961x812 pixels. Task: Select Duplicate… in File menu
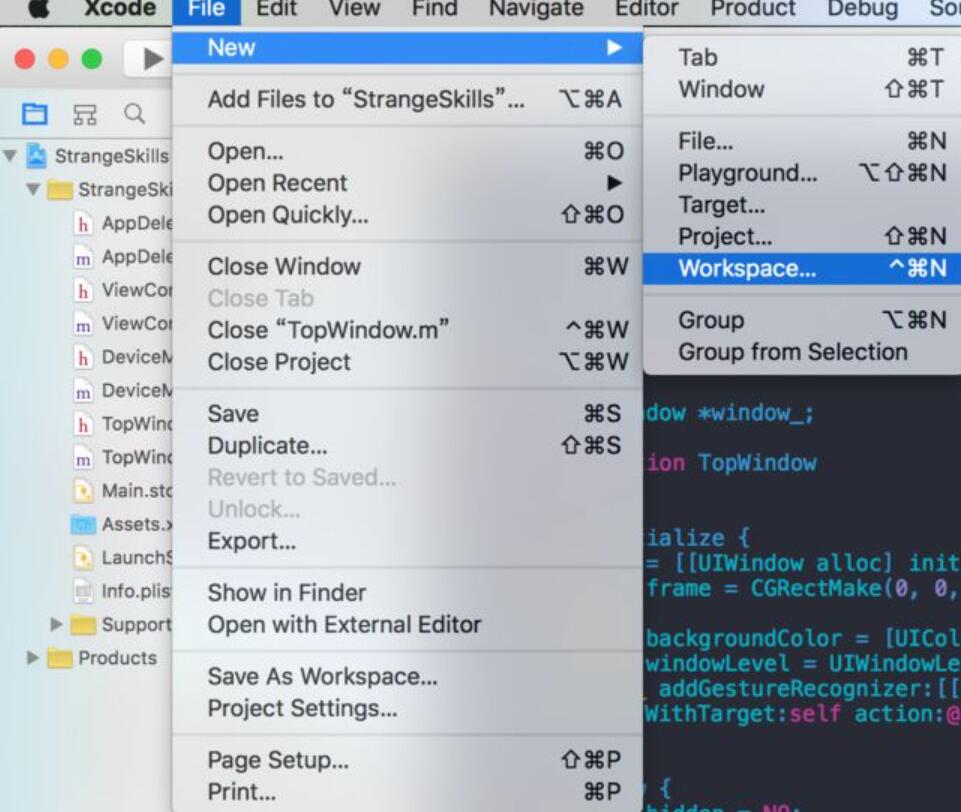(x=408, y=446)
